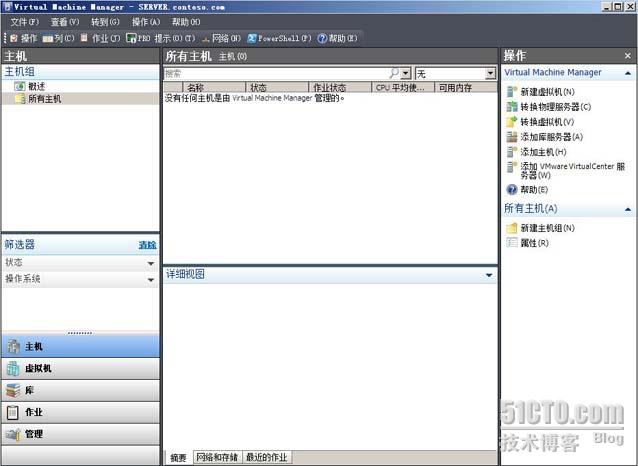Click the 新建主机组(N) folder icon
This screenshot has width=638, height=466.
pos(511,228)
